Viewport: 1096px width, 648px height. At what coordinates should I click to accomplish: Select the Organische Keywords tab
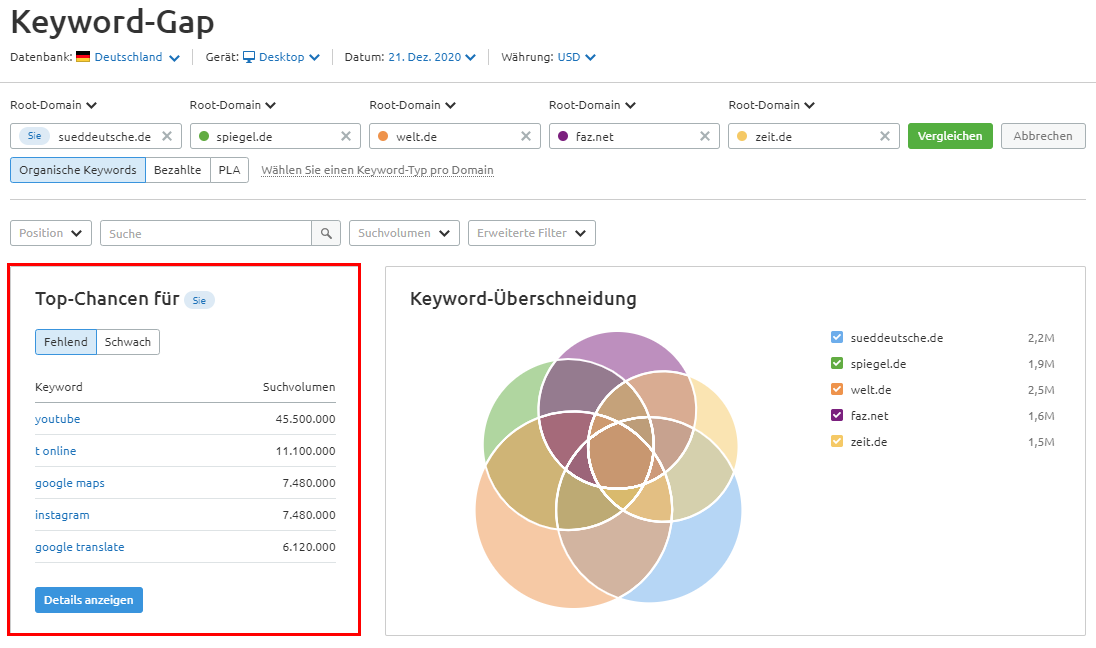click(x=78, y=170)
